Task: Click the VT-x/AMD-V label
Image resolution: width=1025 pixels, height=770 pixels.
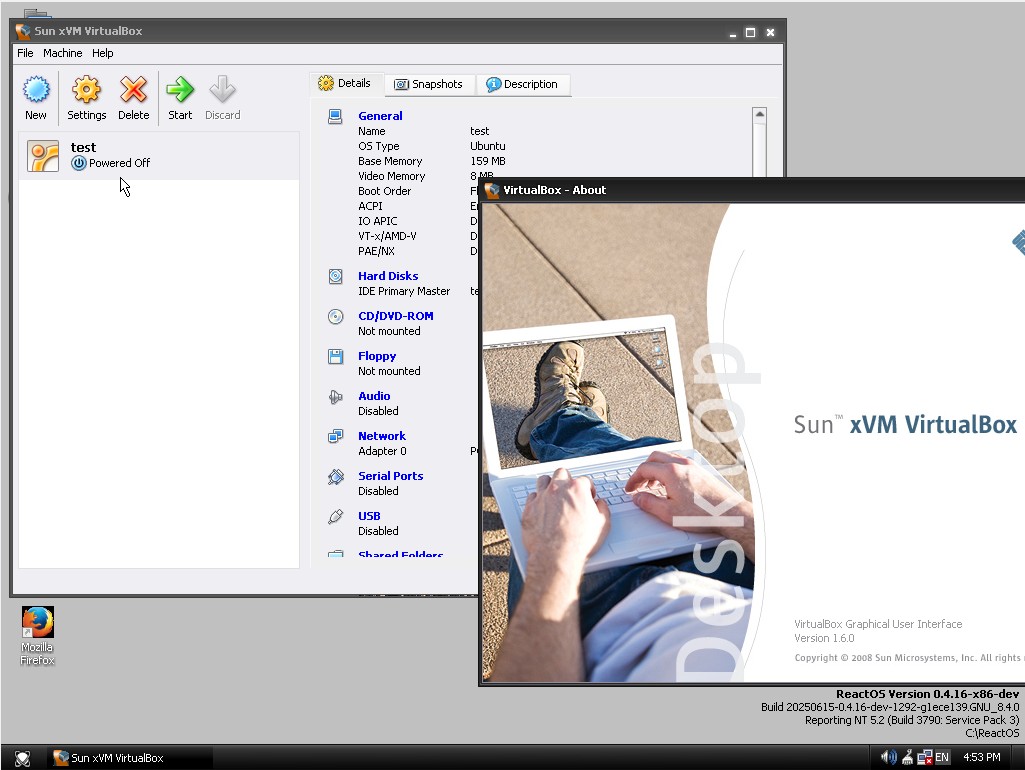Action: point(387,237)
